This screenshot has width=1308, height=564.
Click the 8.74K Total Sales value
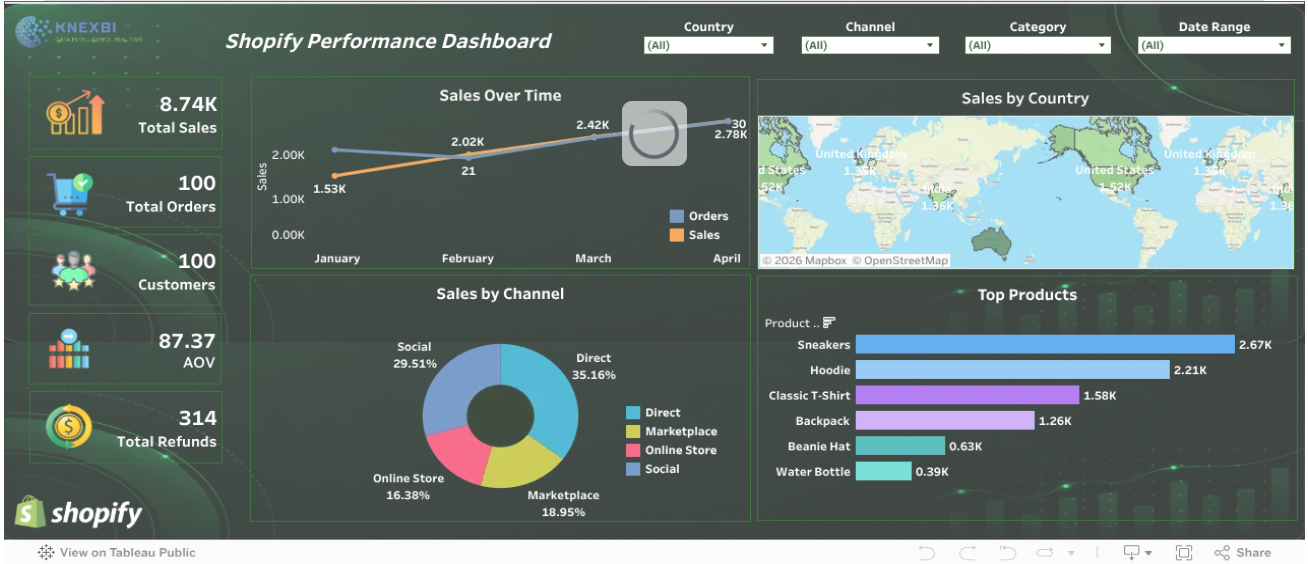[x=188, y=104]
